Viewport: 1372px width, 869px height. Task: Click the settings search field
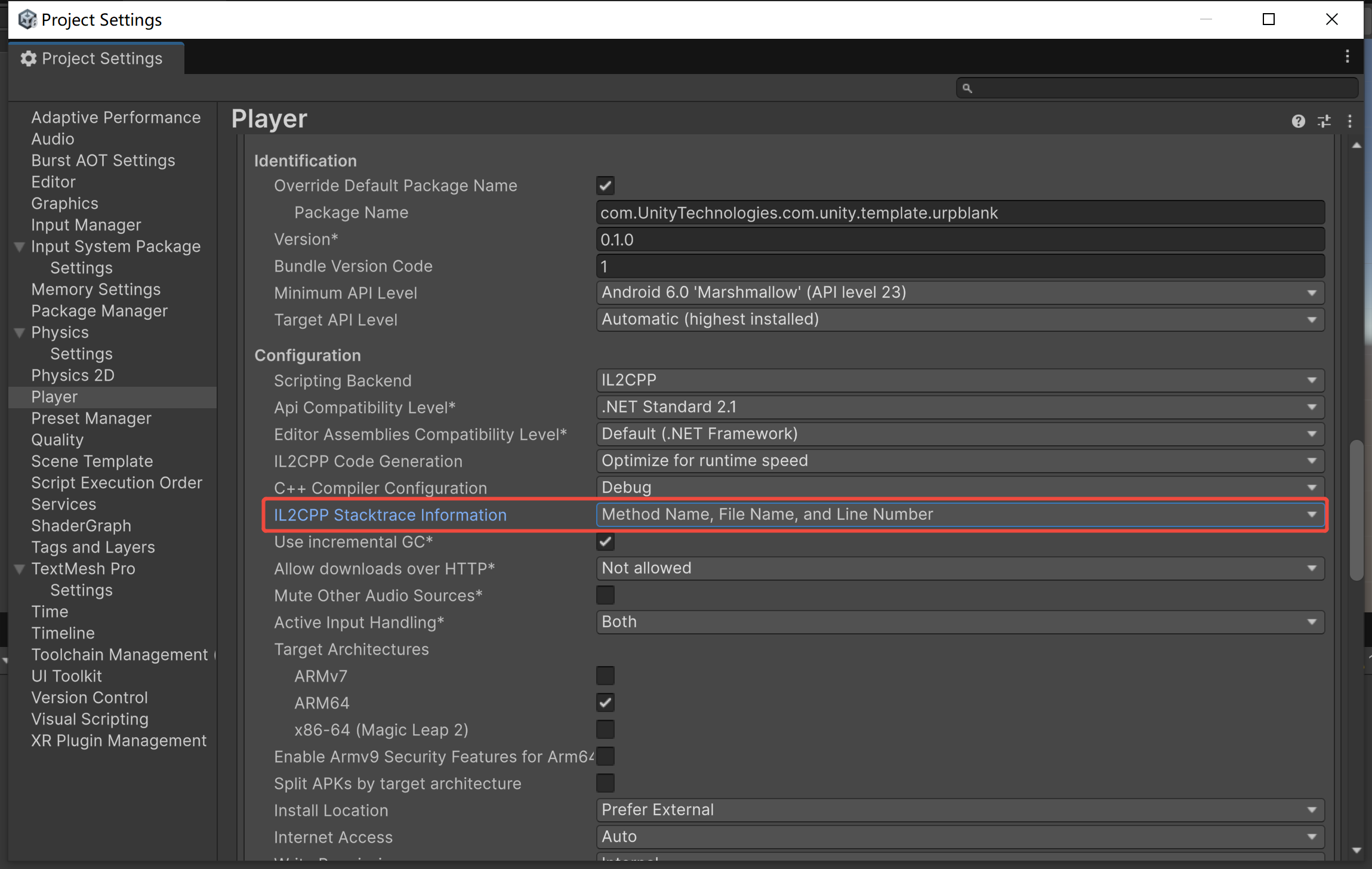[x=1157, y=88]
